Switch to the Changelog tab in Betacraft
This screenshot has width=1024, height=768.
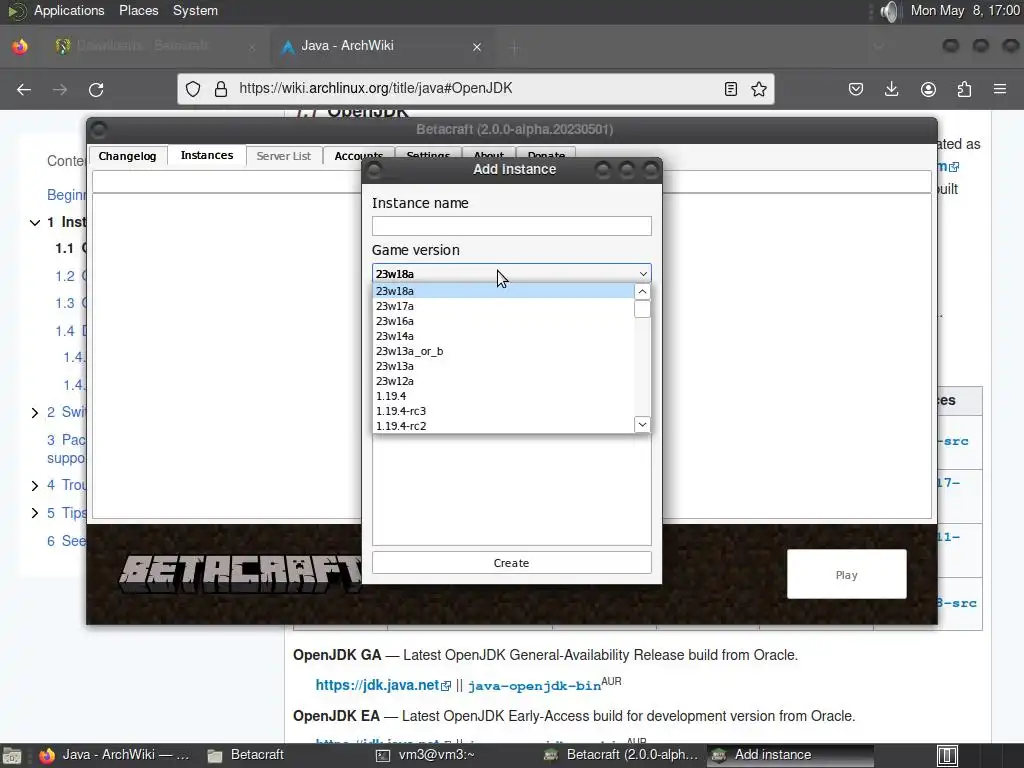coord(127,156)
